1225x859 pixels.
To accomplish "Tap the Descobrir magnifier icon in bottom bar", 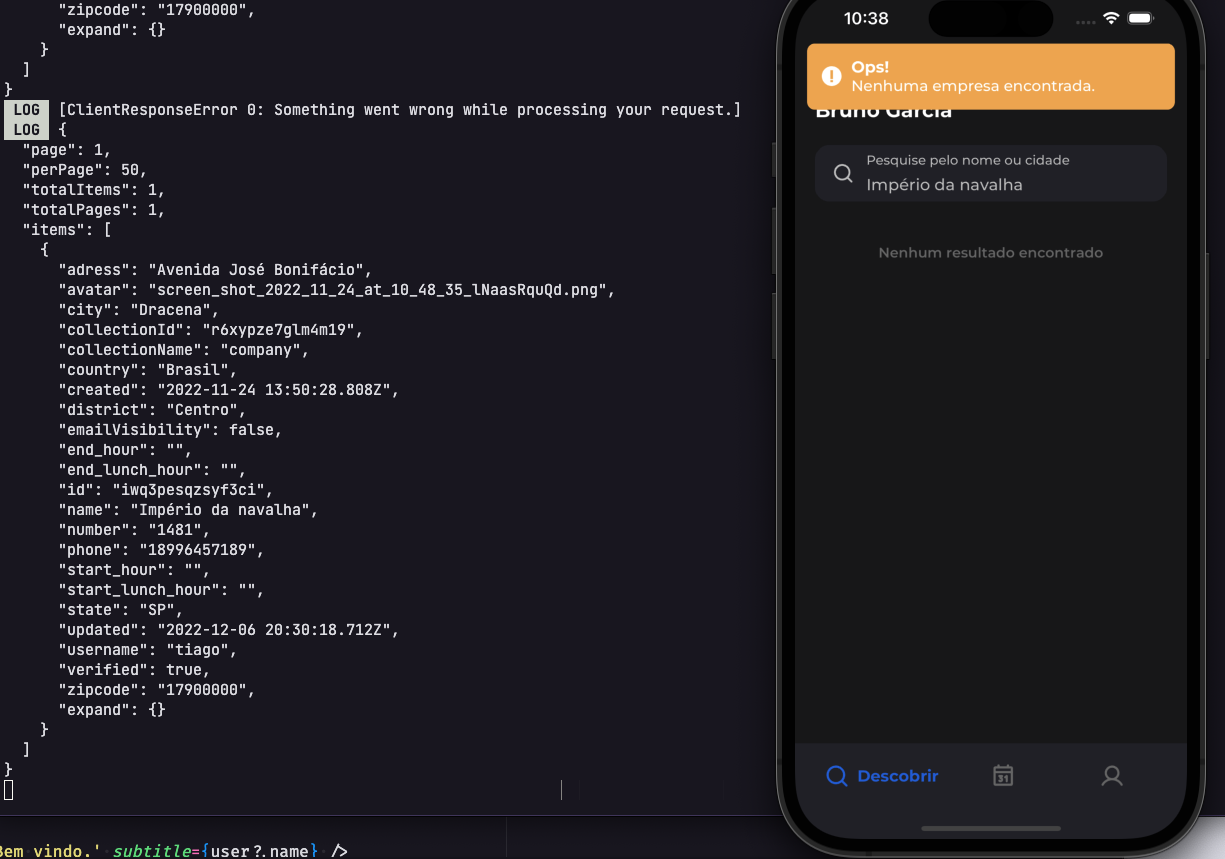I will coord(837,776).
